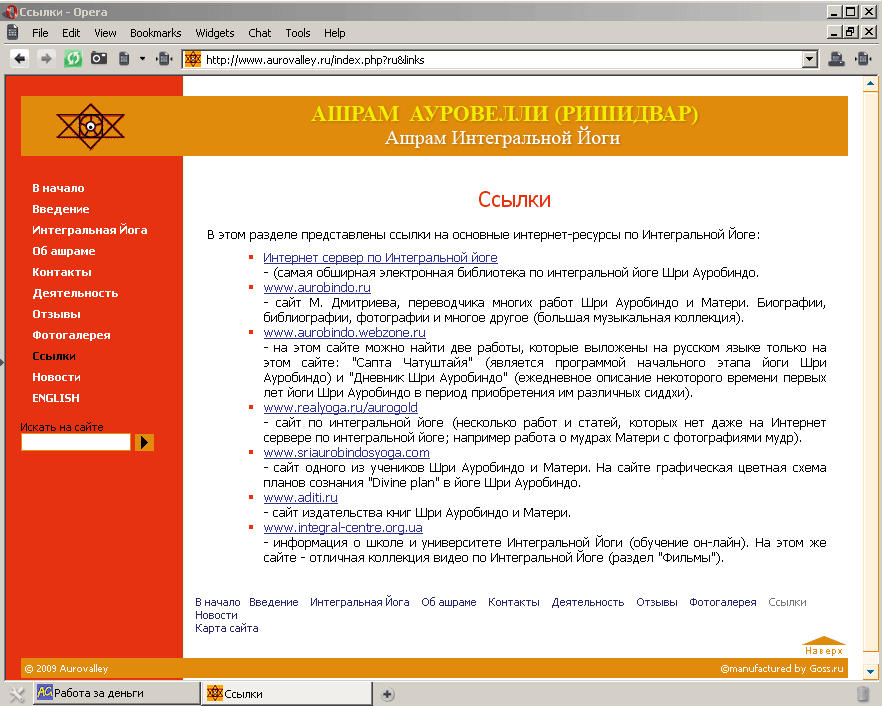Viewport: 882px width, 706px height.
Task: Open the Карта сайта footer link
Action: click(x=226, y=628)
